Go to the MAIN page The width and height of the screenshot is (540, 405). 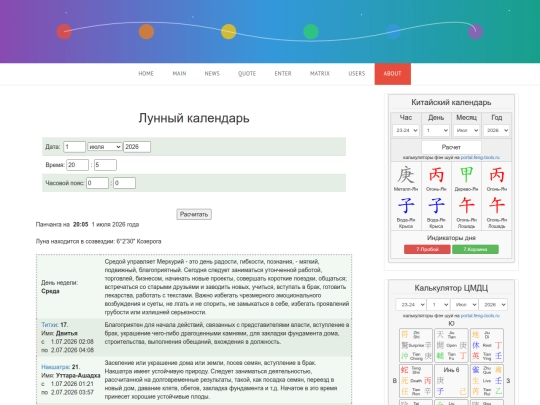[x=179, y=74]
